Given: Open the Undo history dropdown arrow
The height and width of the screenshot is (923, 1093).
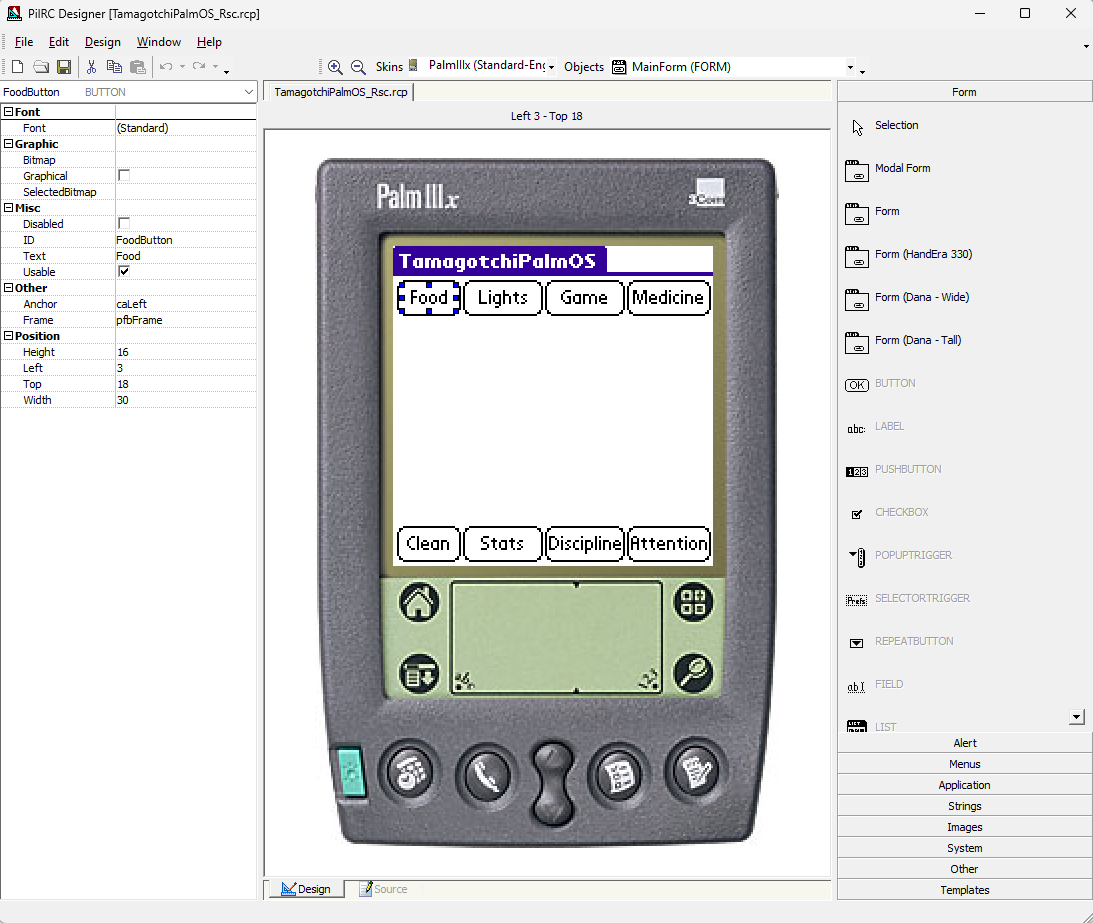Looking at the screenshot, I should (x=183, y=67).
